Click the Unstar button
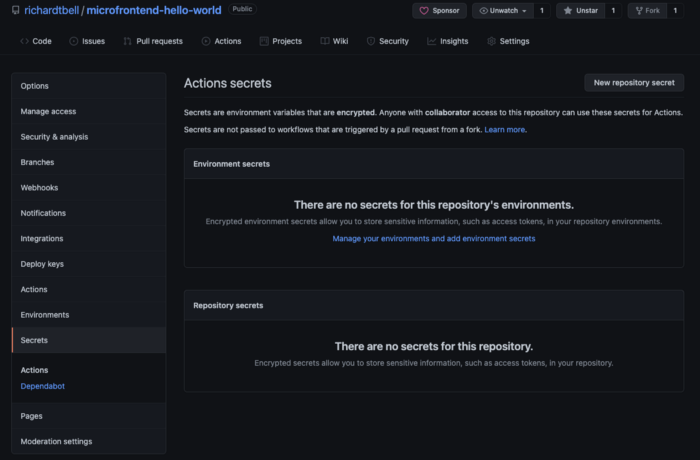This screenshot has width=700, height=460. pos(580,11)
